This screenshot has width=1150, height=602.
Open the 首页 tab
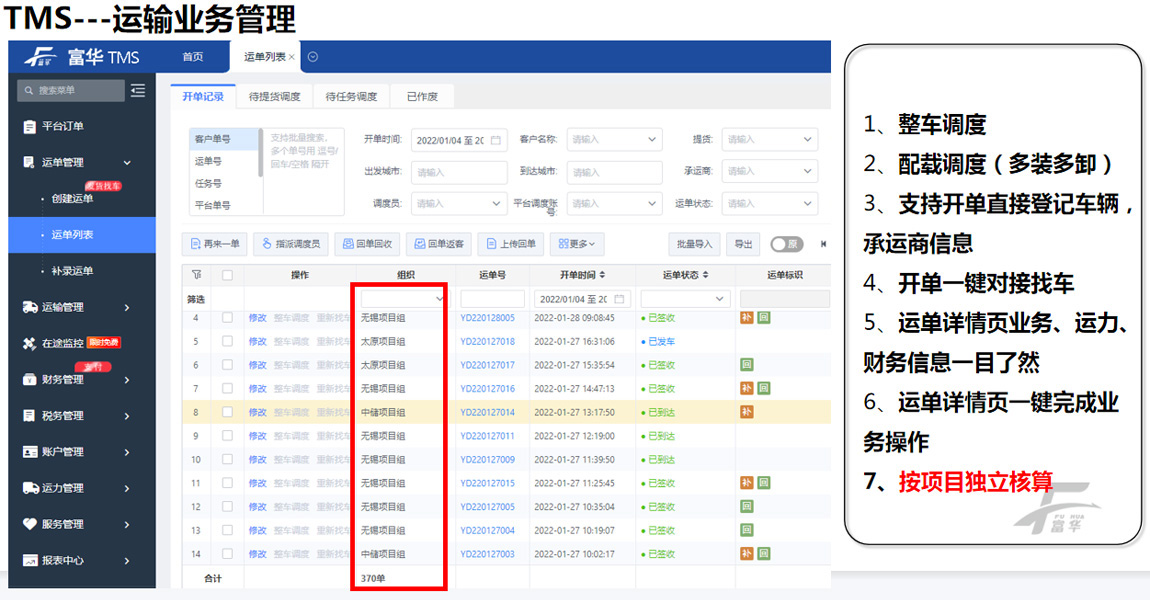(x=193, y=57)
